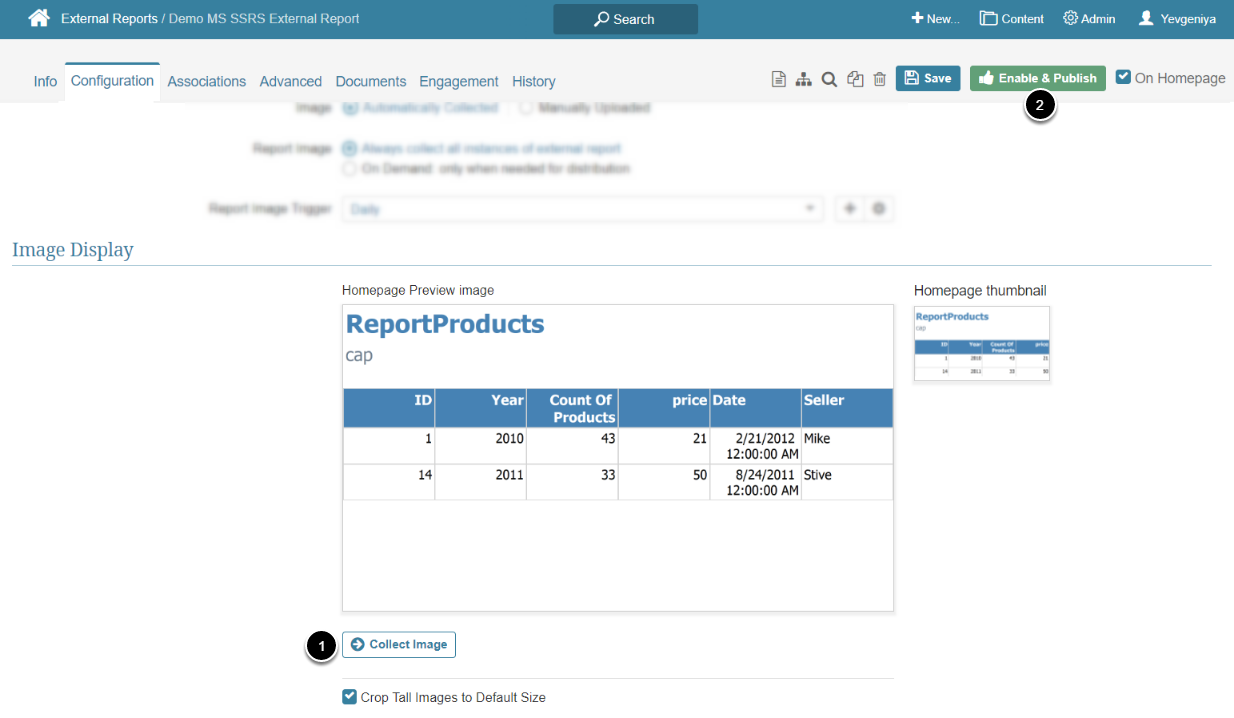Click the Homepage thumbnail image

click(x=982, y=343)
